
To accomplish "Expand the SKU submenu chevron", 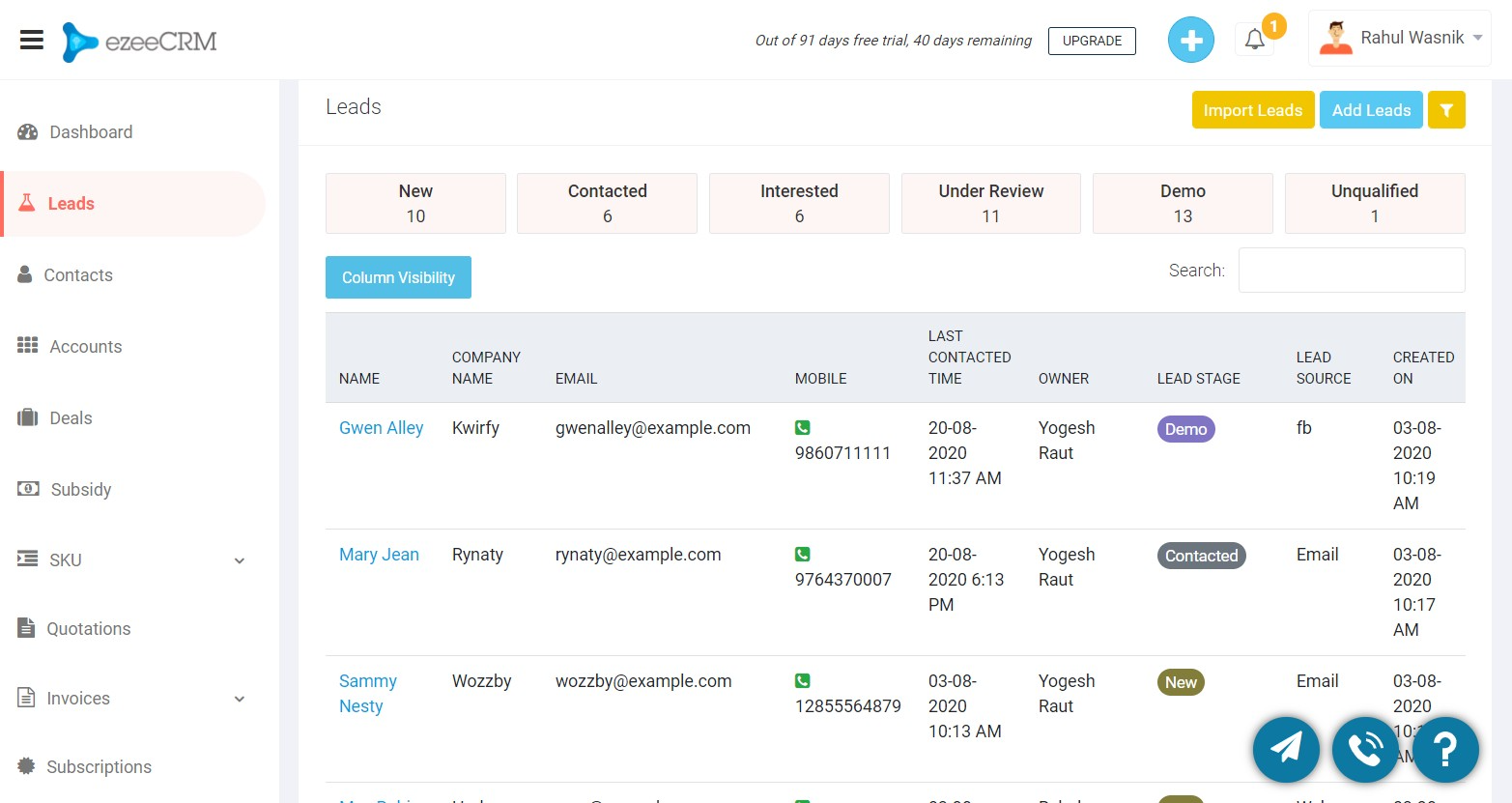I will coord(240,560).
